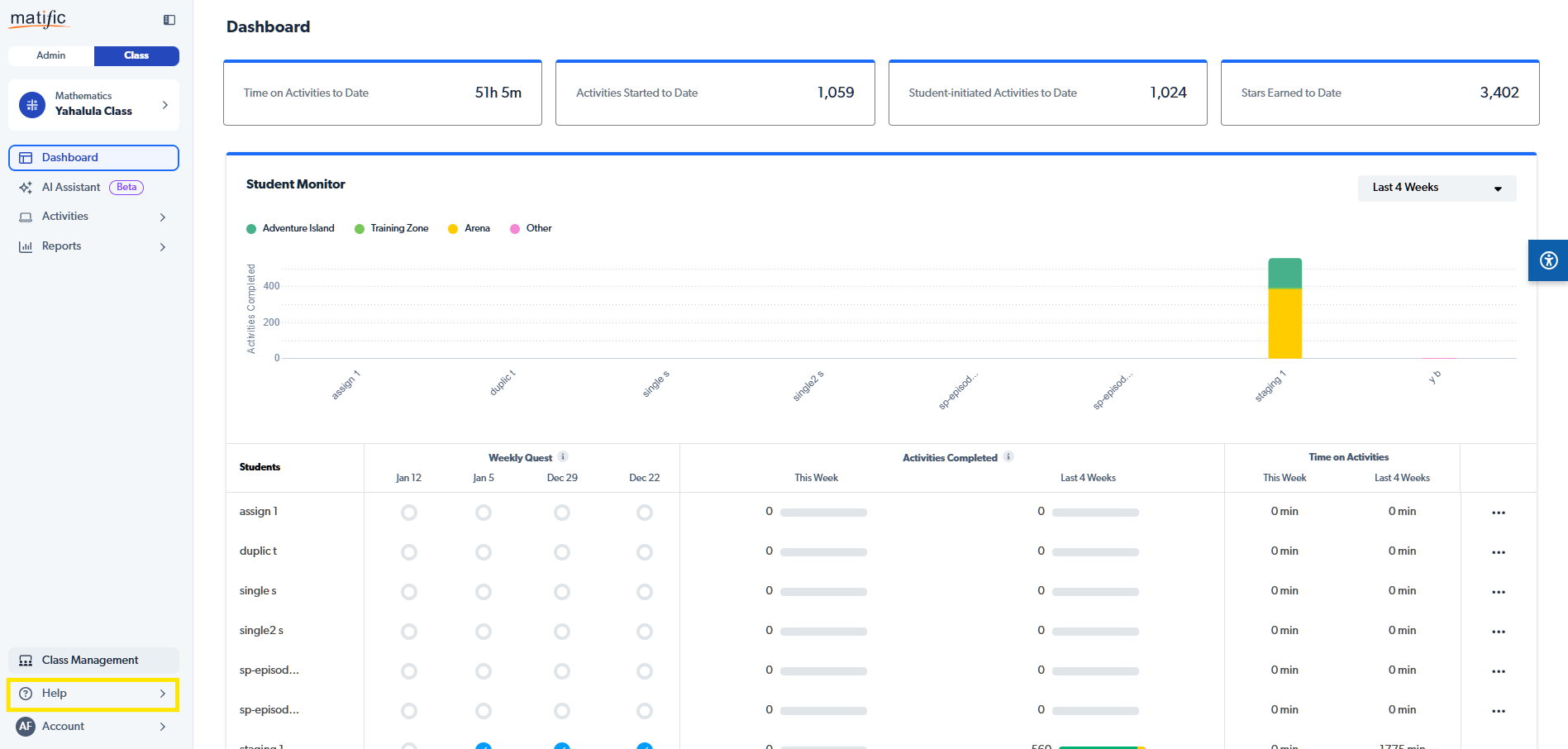Open the accessibility widget
This screenshot has height=749, width=1568.
coord(1548,260)
